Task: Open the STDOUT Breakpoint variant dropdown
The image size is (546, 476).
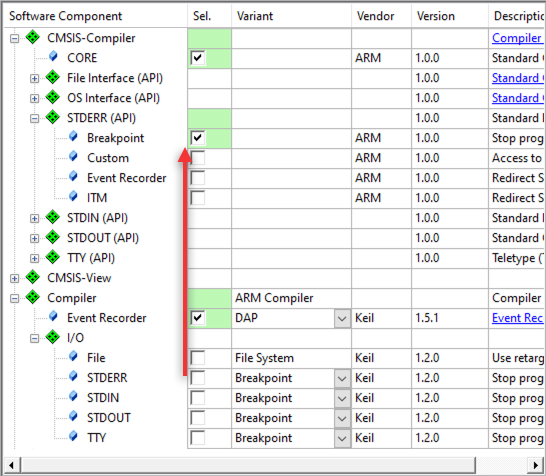Action: click(x=342, y=418)
